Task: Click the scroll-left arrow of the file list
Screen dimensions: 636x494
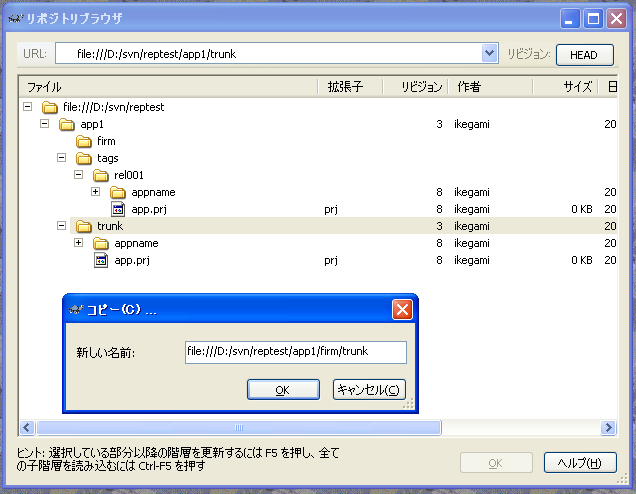Action: (27, 427)
